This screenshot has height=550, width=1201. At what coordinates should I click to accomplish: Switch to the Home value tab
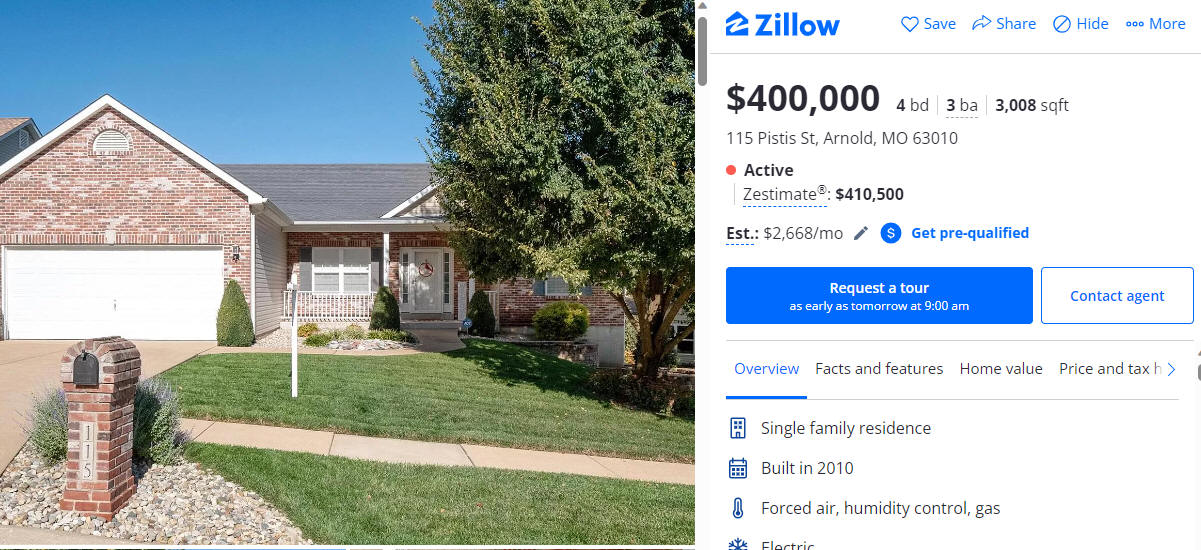click(1001, 369)
